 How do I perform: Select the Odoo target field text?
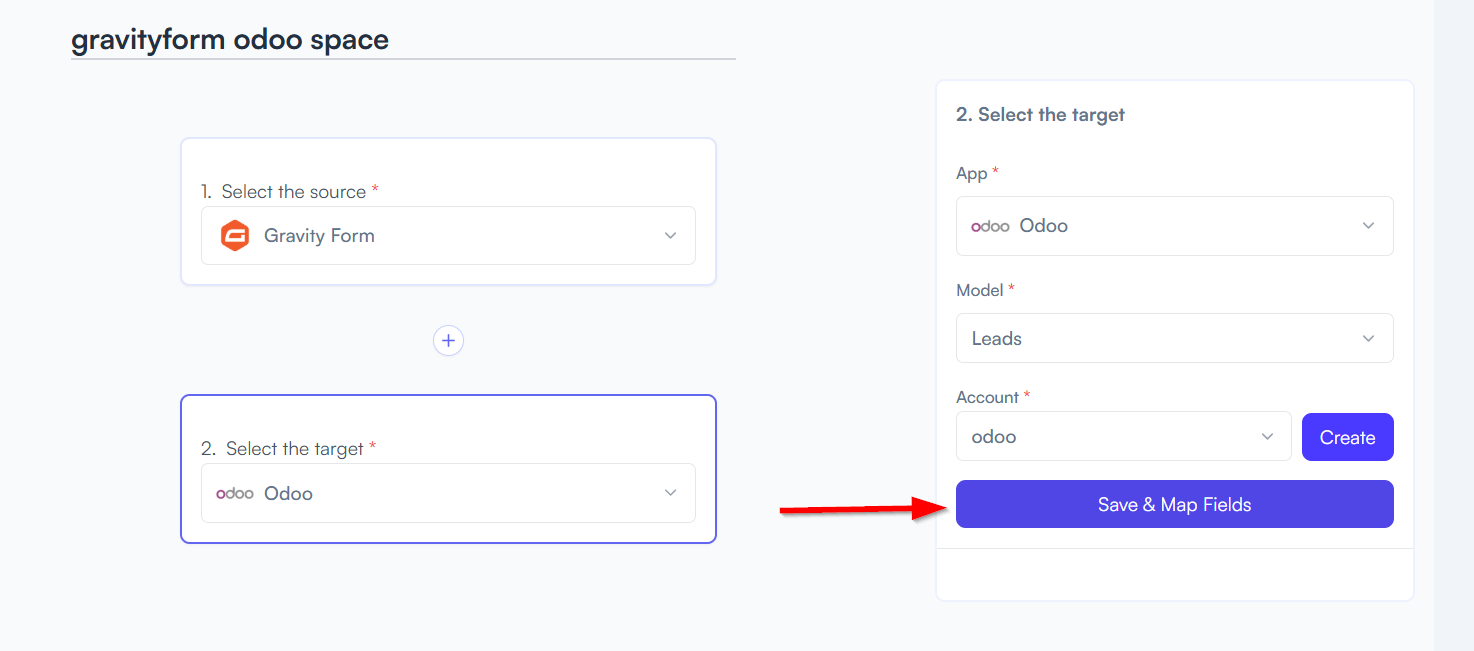click(288, 493)
